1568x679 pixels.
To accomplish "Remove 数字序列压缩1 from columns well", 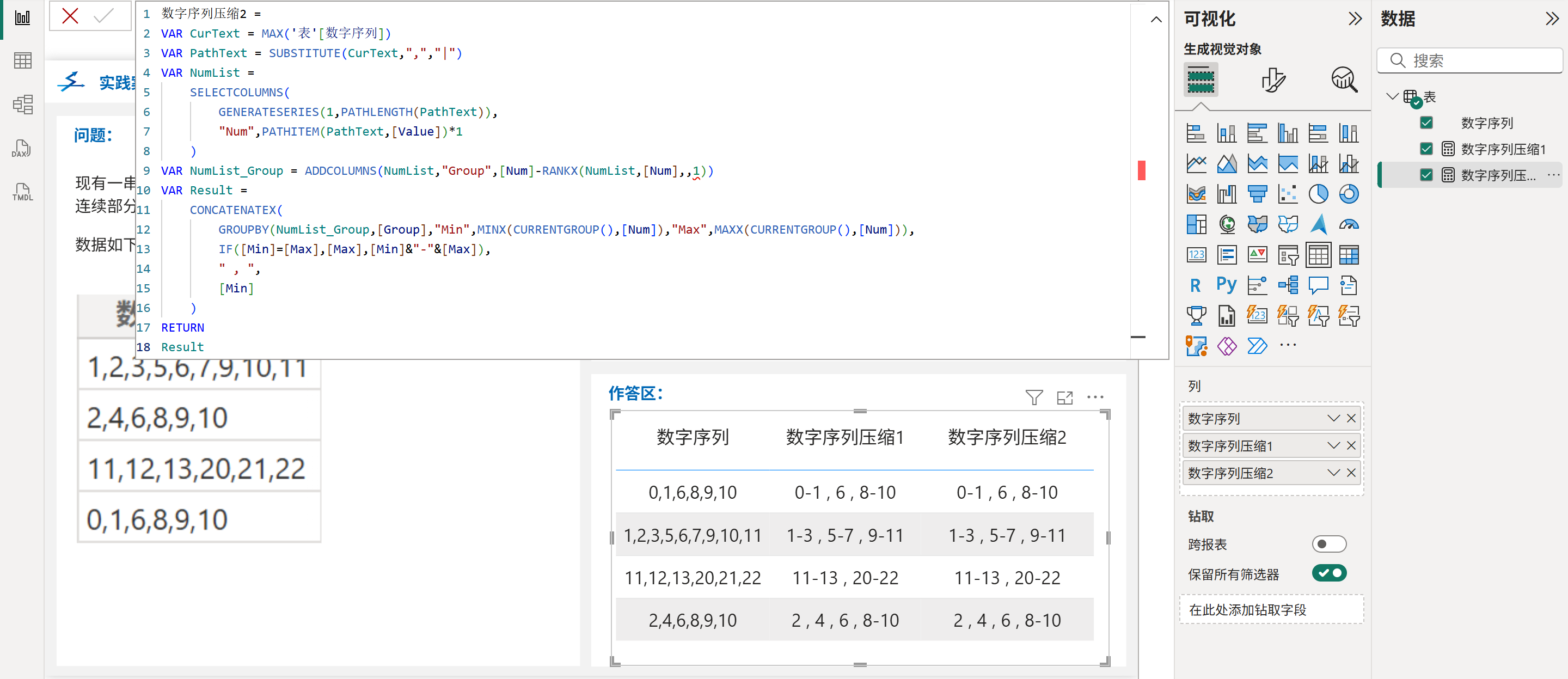I will pos(1351,446).
